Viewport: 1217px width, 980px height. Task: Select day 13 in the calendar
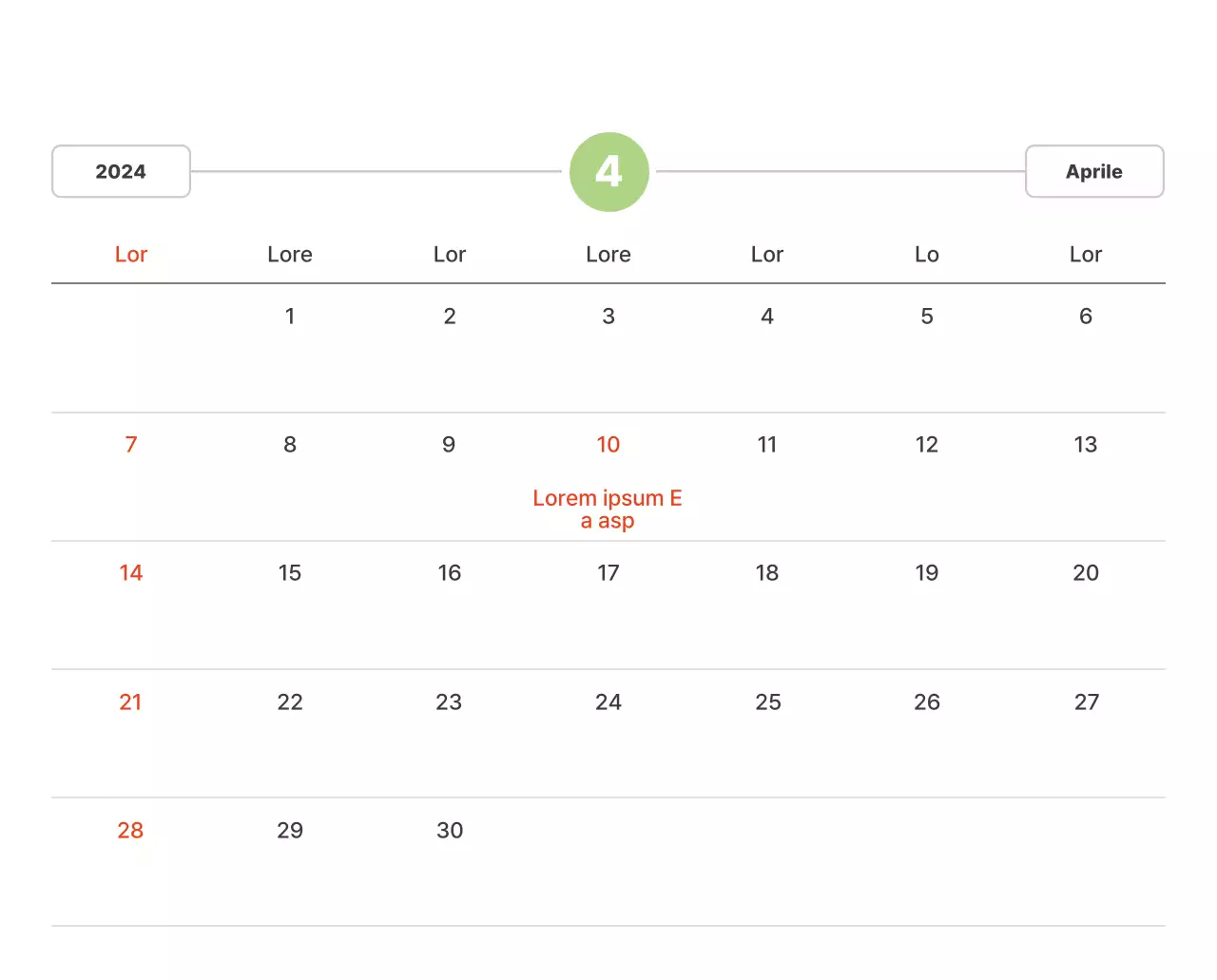(x=1086, y=445)
